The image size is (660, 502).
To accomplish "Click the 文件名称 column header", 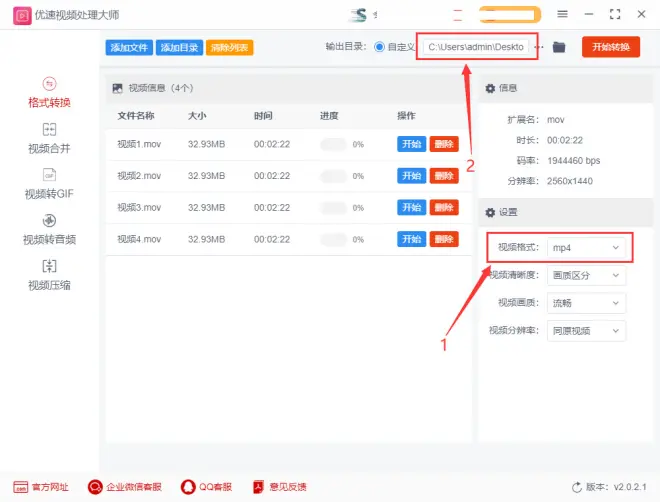I will pyautogui.click(x=136, y=116).
